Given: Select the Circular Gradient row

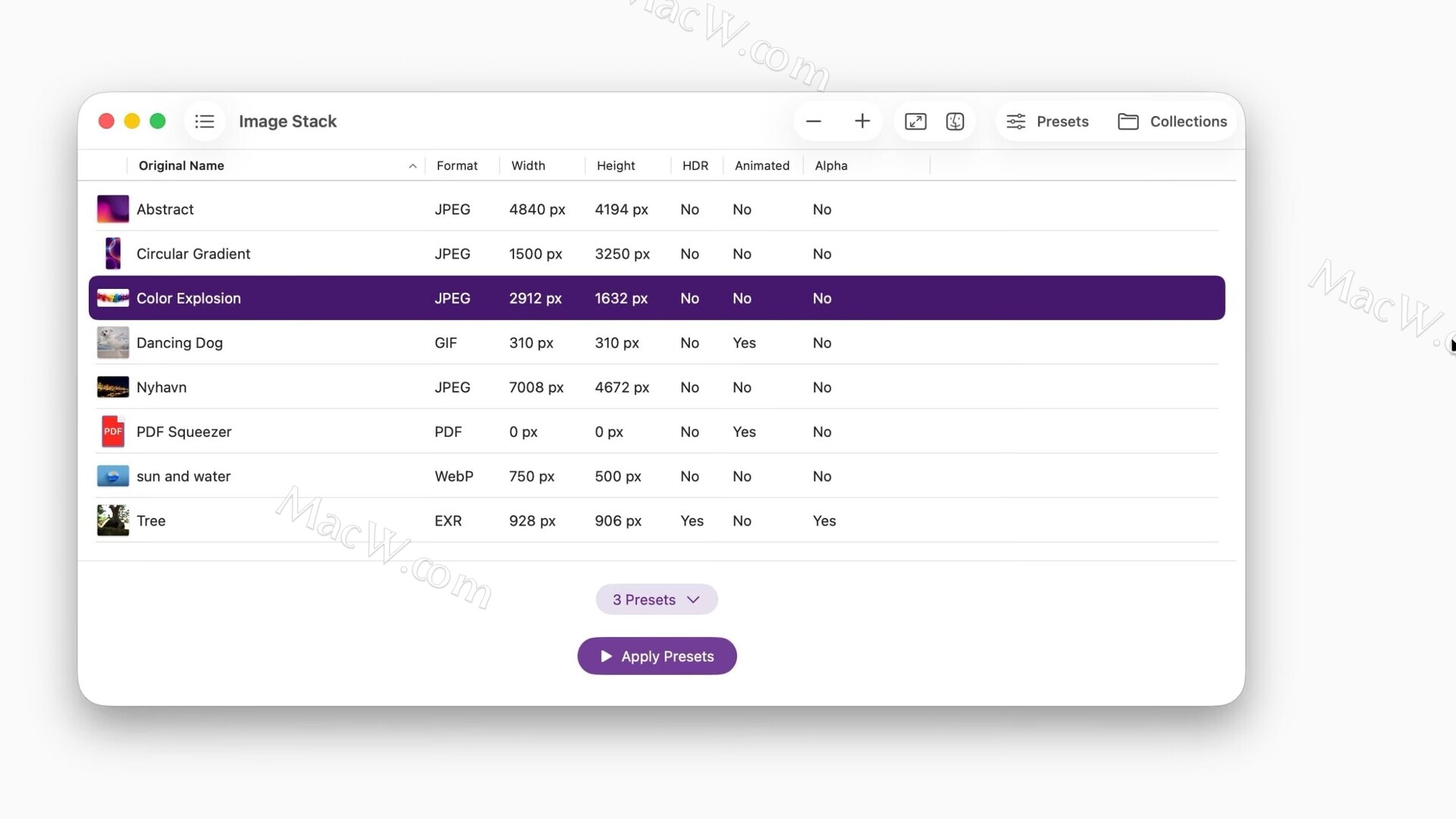Looking at the screenshot, I should click(193, 254).
